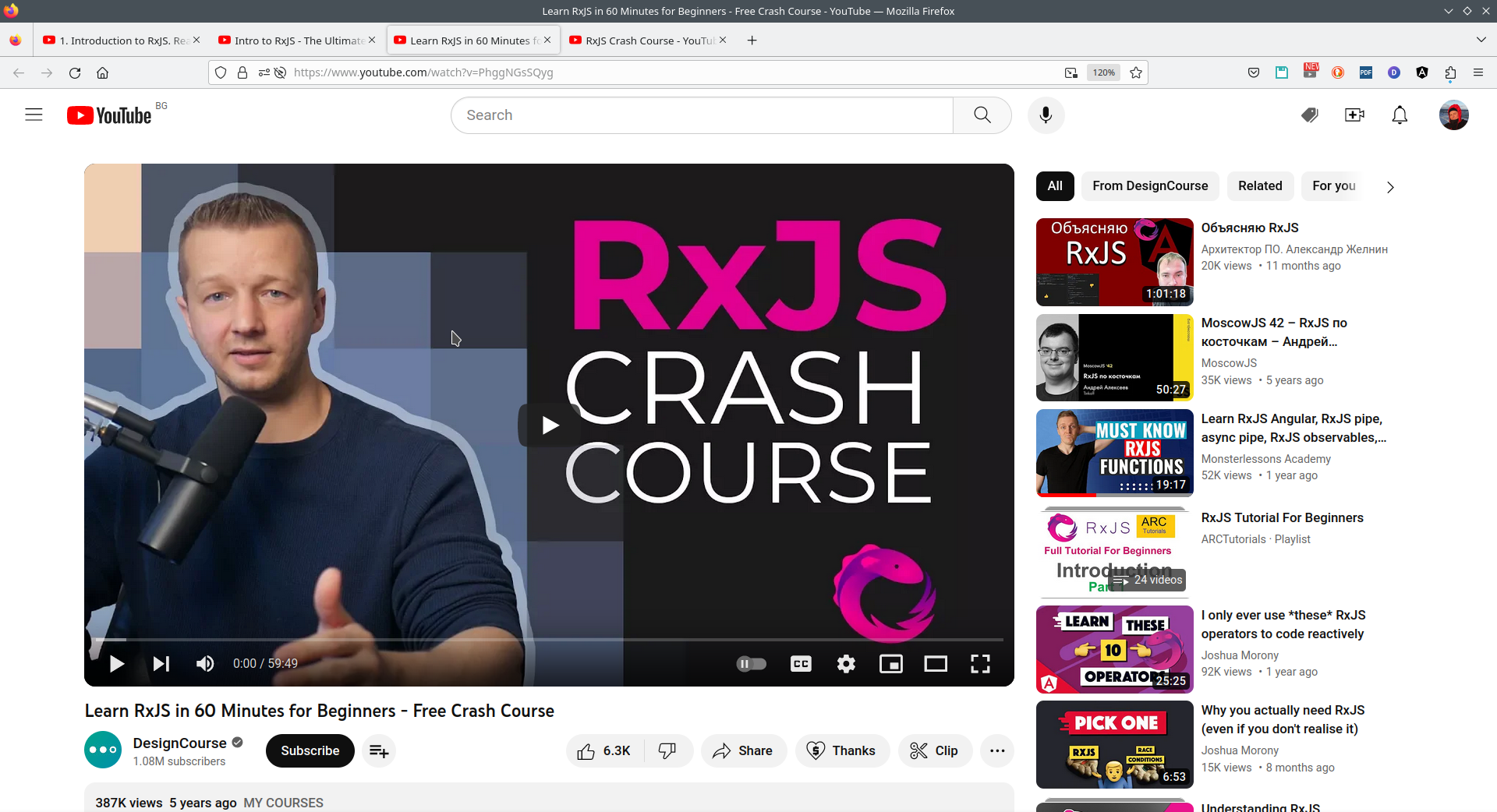Switch to the RxJS Crash Course tab
Viewport: 1497px width, 812px height.
point(648,41)
